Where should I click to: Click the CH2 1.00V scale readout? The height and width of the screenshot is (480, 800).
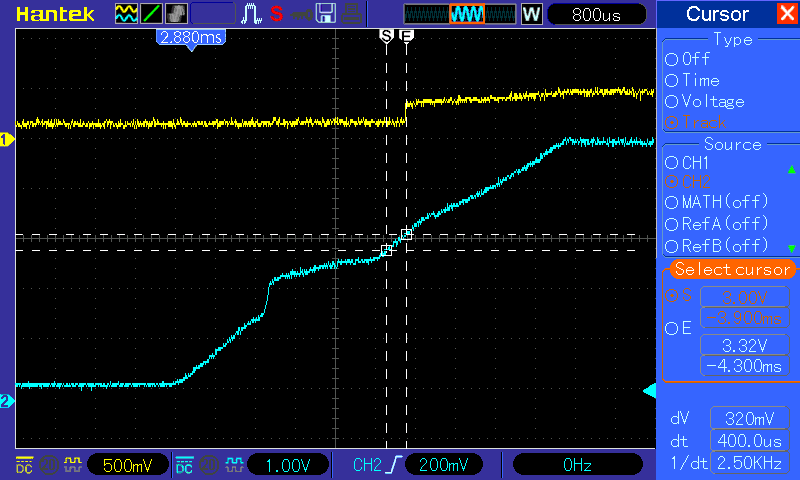point(288,465)
